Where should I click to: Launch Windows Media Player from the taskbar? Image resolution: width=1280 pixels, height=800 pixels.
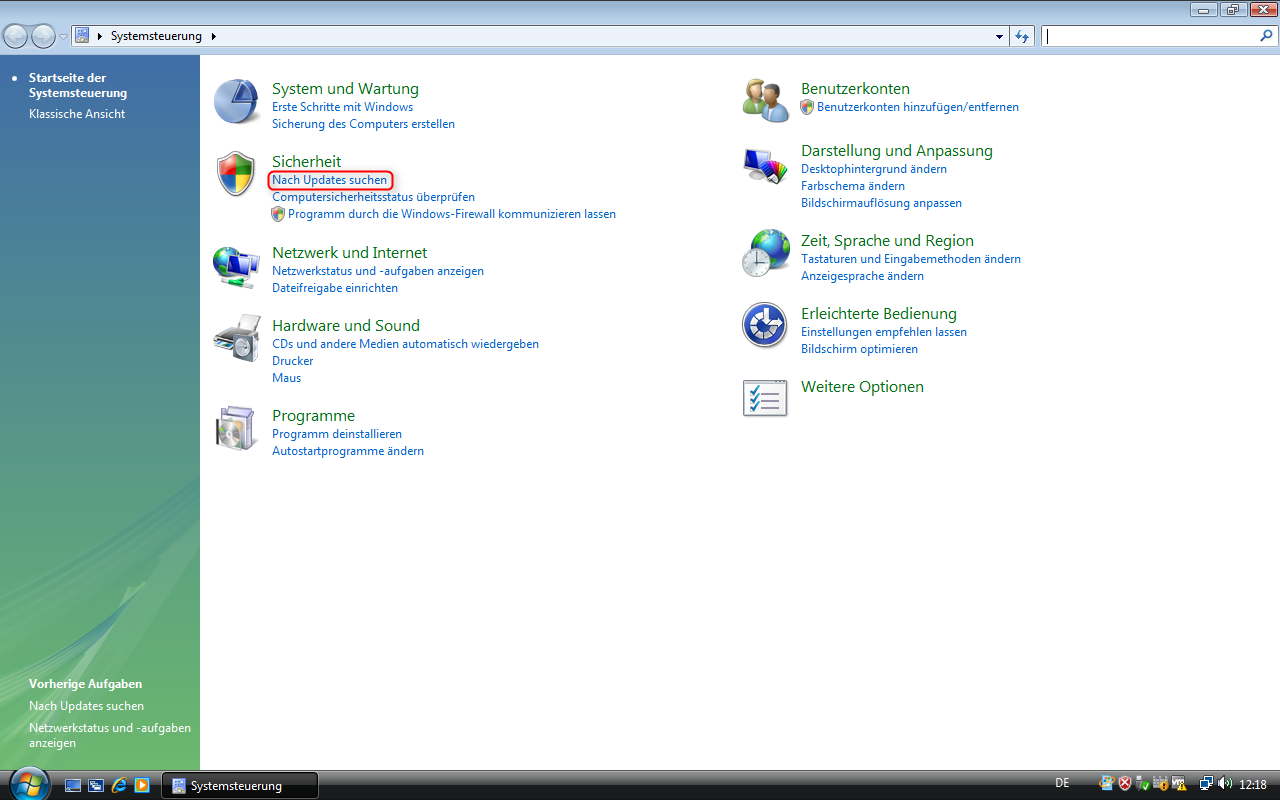point(143,785)
